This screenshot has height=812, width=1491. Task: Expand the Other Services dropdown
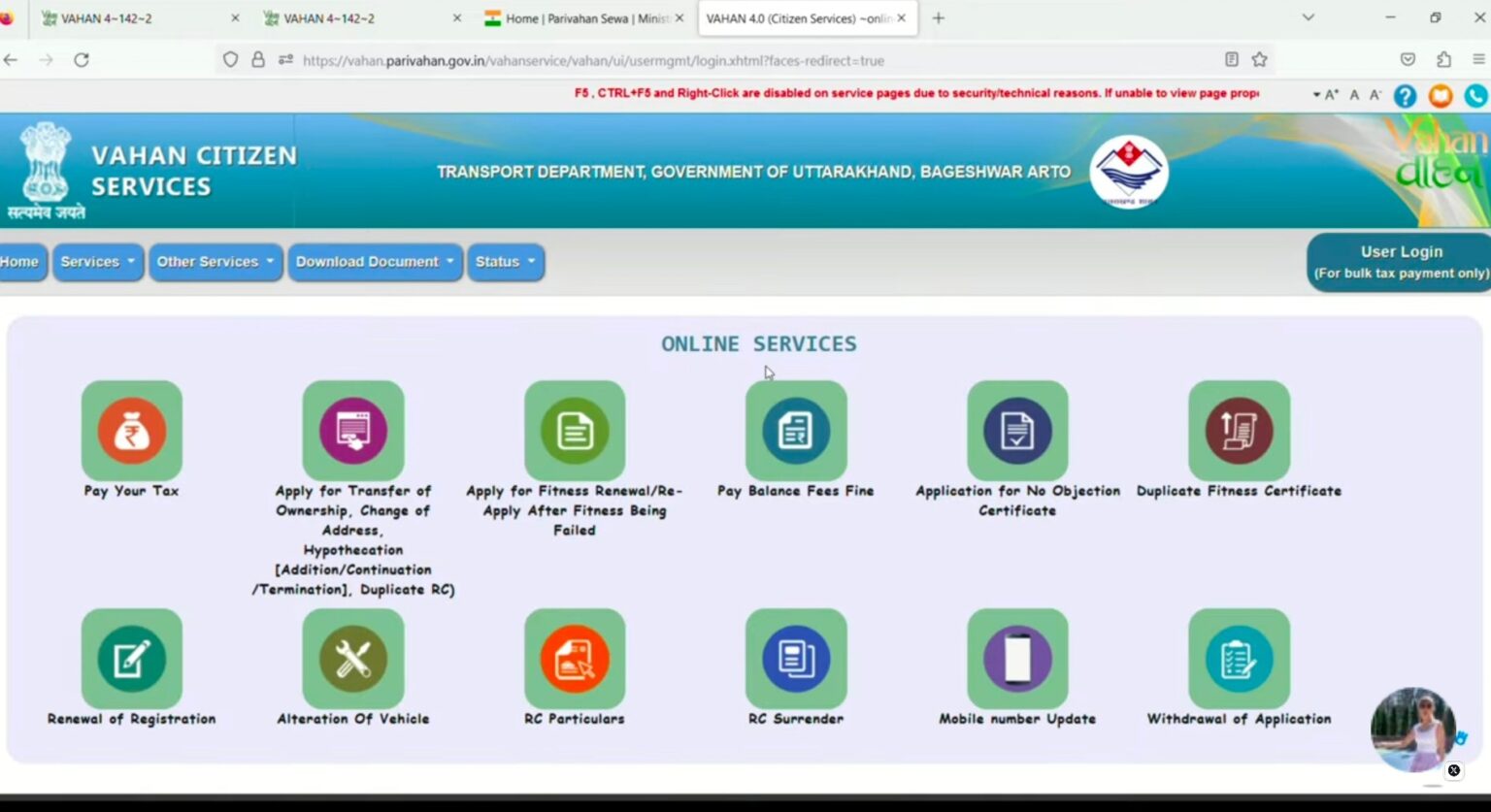215,262
